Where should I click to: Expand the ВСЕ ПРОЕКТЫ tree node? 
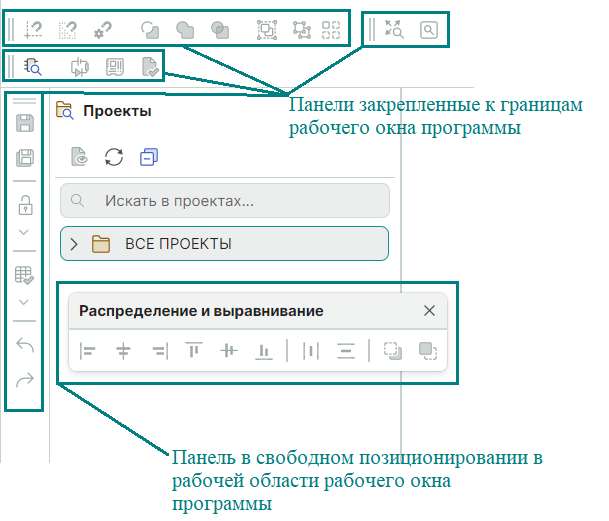74,244
